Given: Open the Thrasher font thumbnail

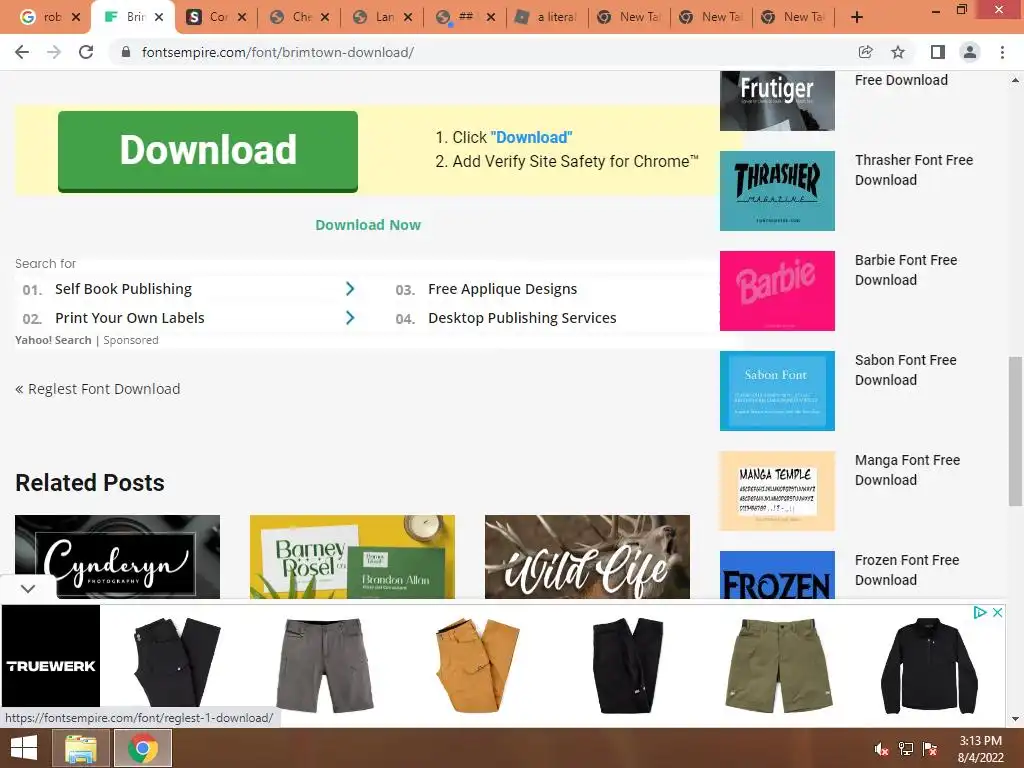Looking at the screenshot, I should click(777, 191).
